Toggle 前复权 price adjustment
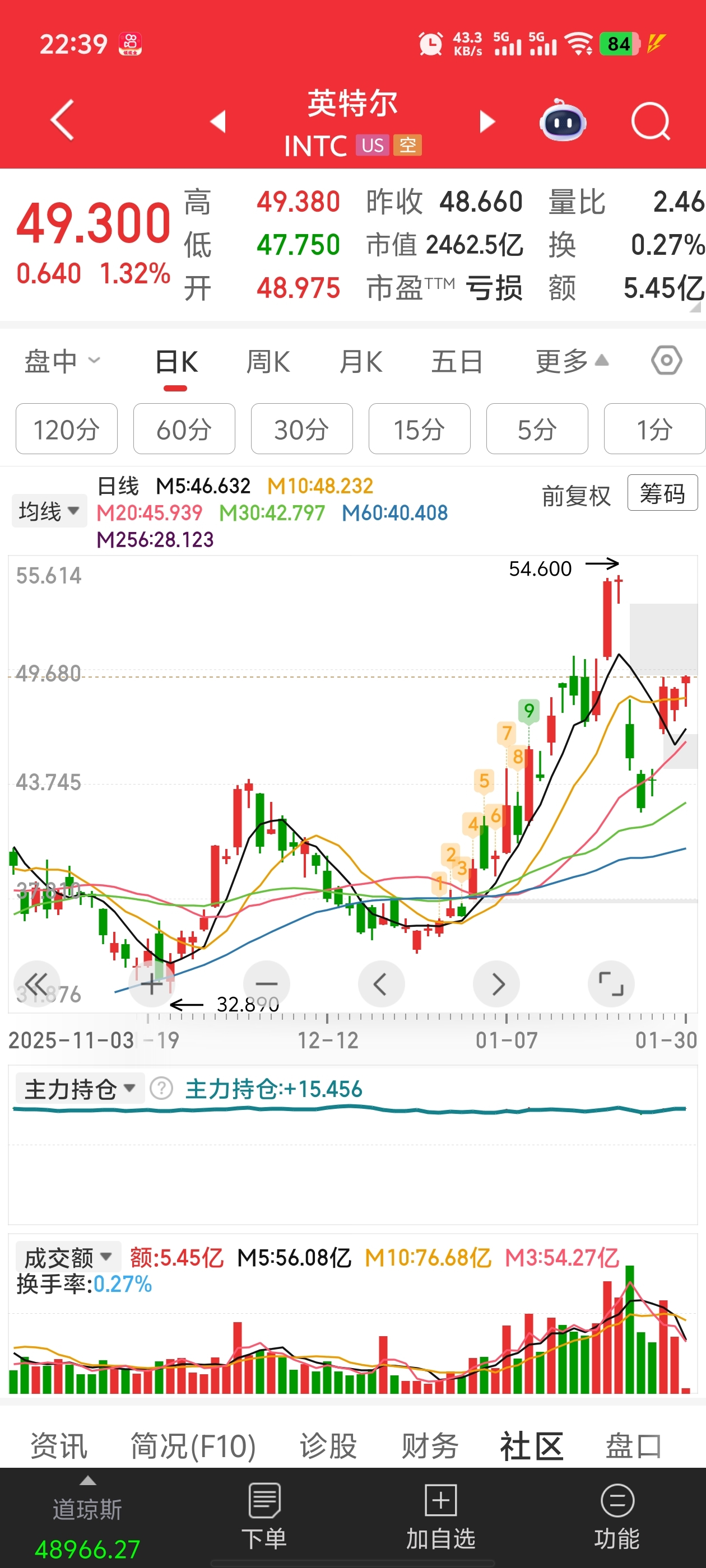Screen dimensions: 706x1568 click(x=575, y=496)
